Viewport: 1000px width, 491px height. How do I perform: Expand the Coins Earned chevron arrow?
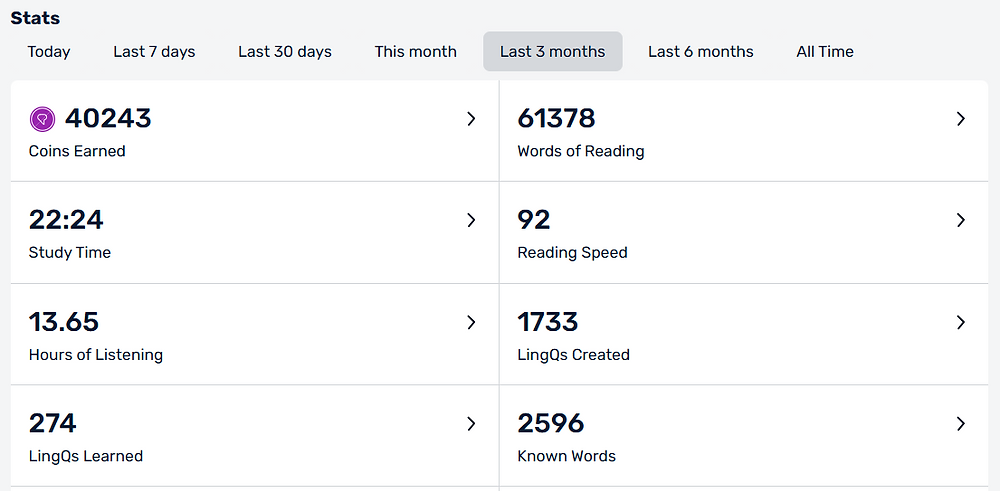click(x=471, y=119)
